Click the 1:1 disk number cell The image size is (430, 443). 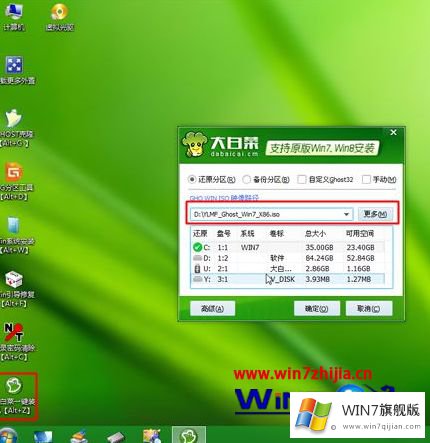click(x=223, y=247)
